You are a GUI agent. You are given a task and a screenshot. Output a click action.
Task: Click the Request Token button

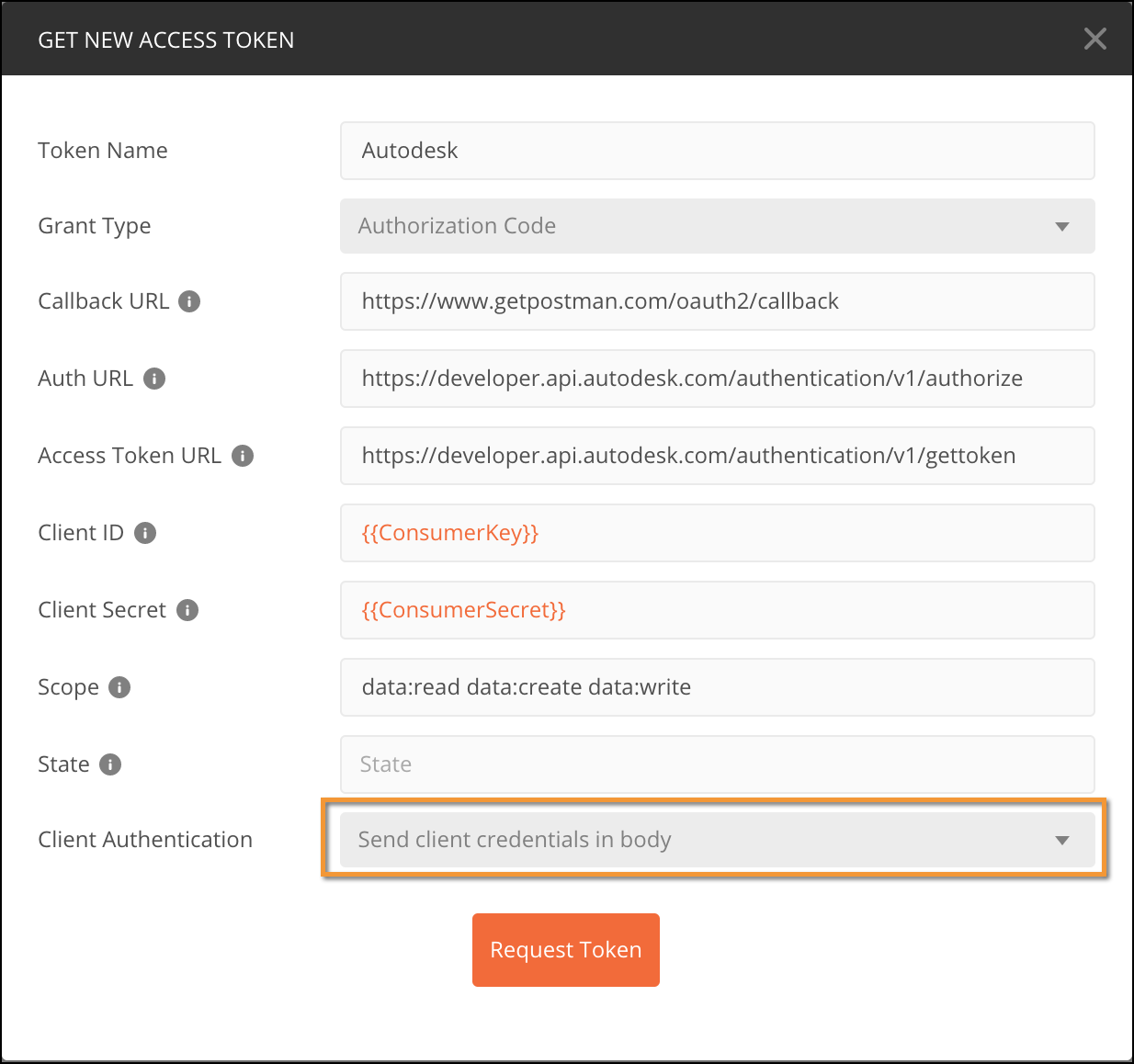[566, 950]
